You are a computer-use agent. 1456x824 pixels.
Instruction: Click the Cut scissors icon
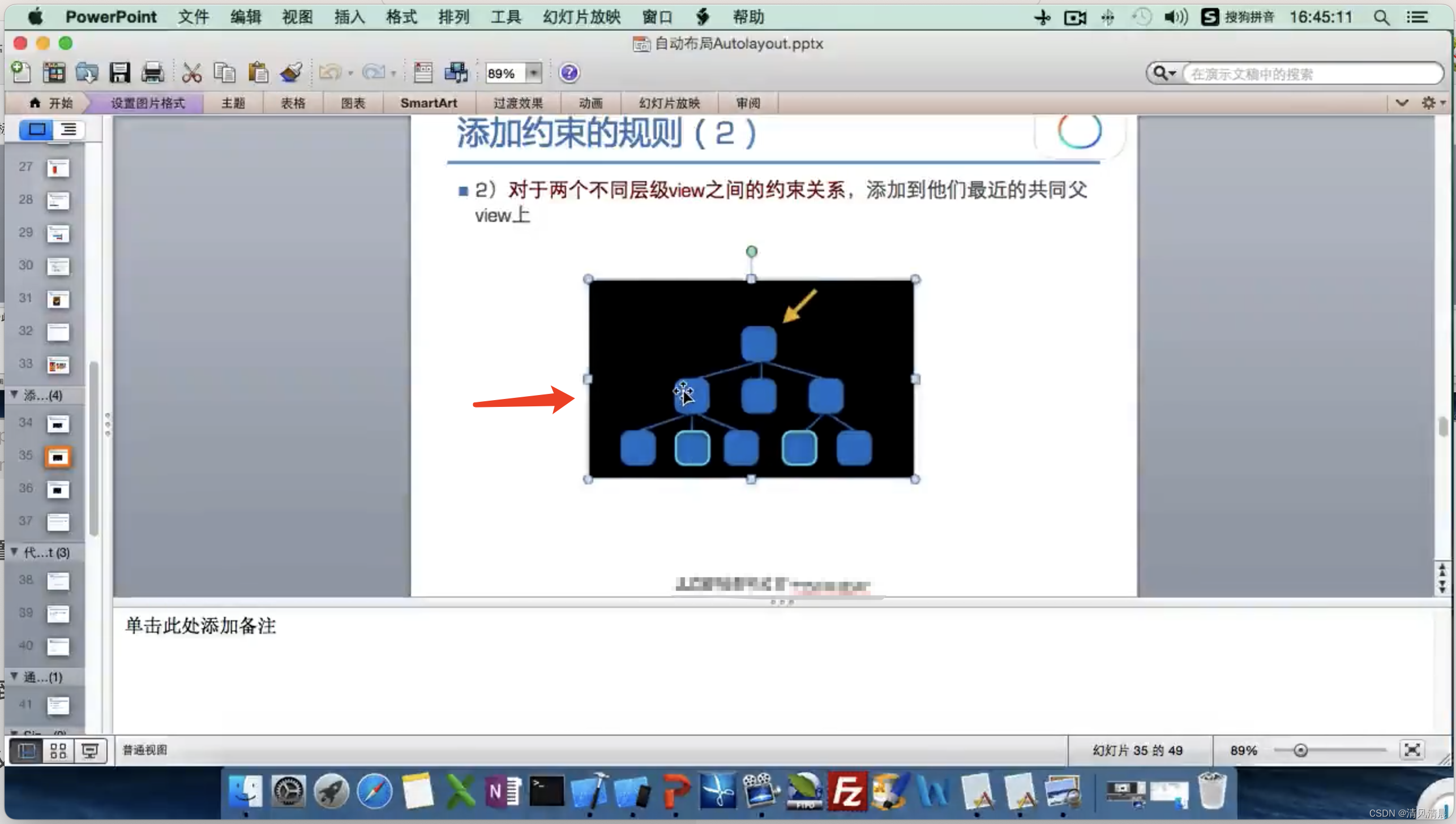pos(191,73)
